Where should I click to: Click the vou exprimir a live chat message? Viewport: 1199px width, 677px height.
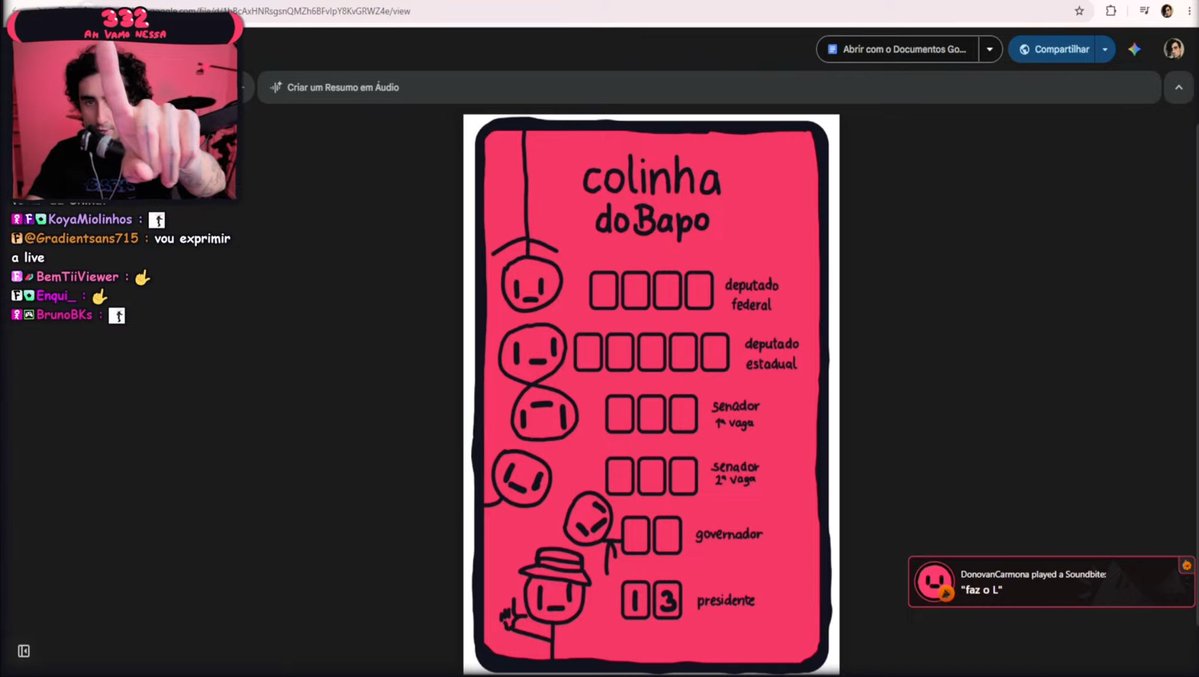121,248
